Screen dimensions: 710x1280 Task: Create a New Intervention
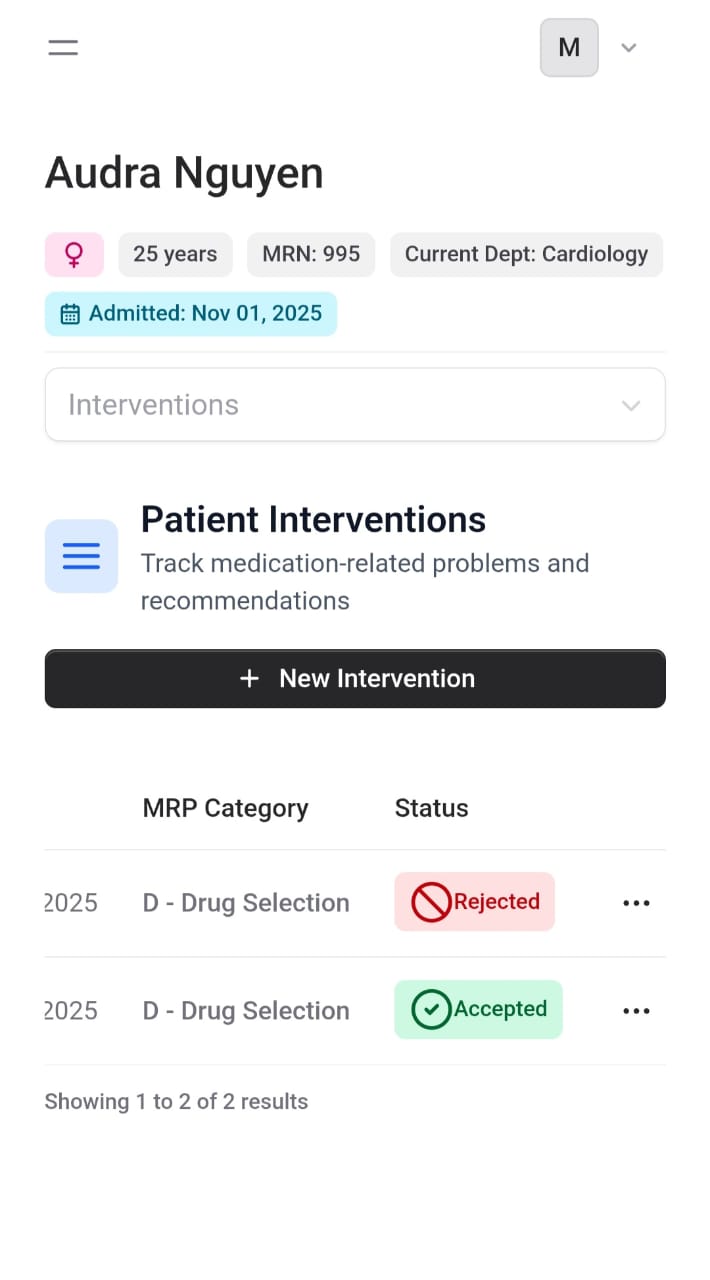point(355,678)
